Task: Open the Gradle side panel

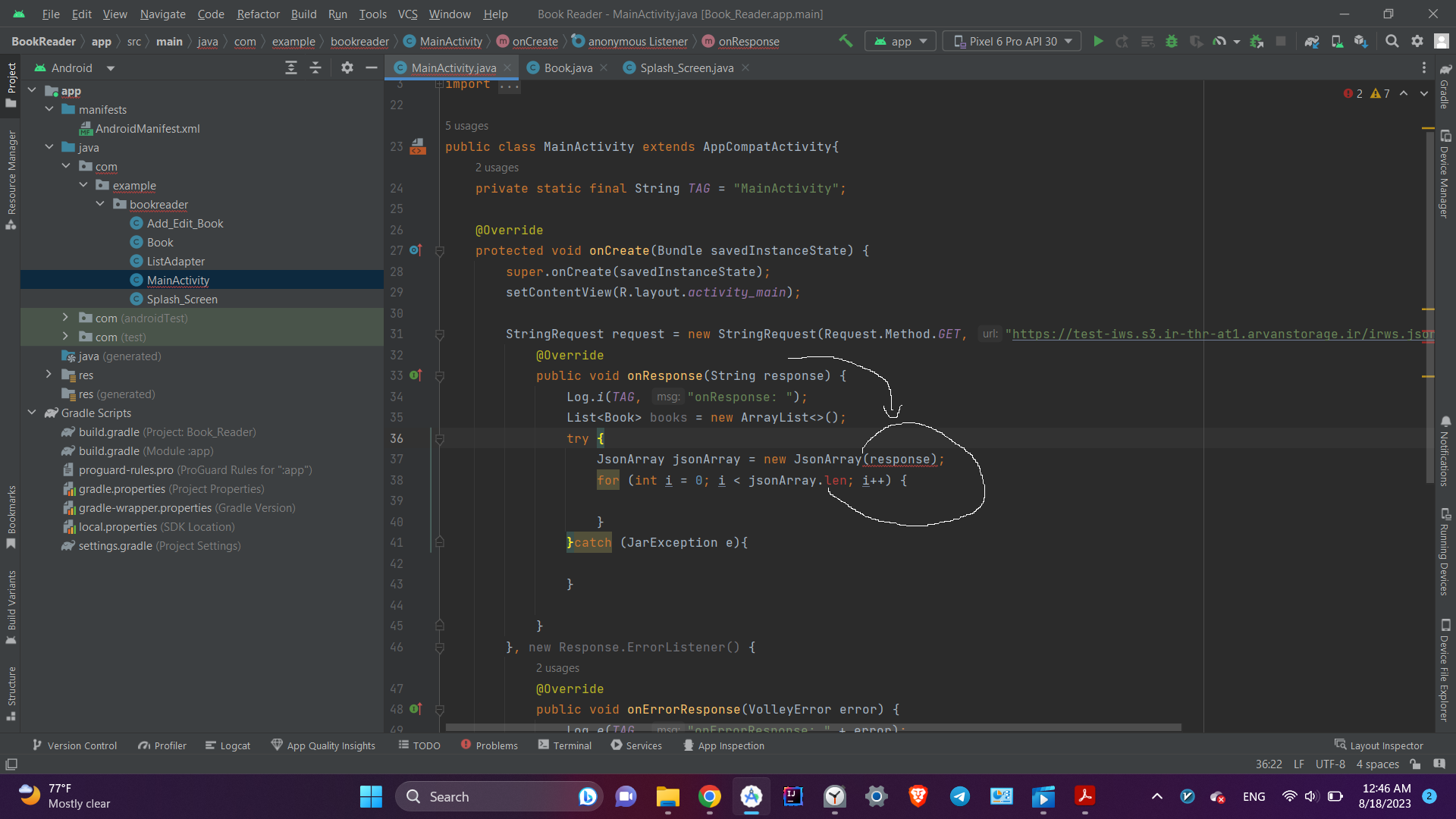Action: point(1445,86)
